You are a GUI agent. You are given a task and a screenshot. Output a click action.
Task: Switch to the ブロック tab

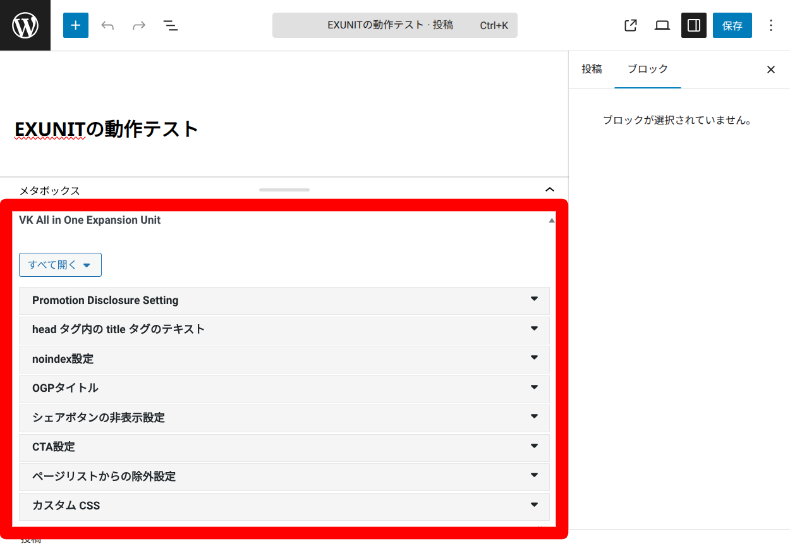(x=647, y=69)
